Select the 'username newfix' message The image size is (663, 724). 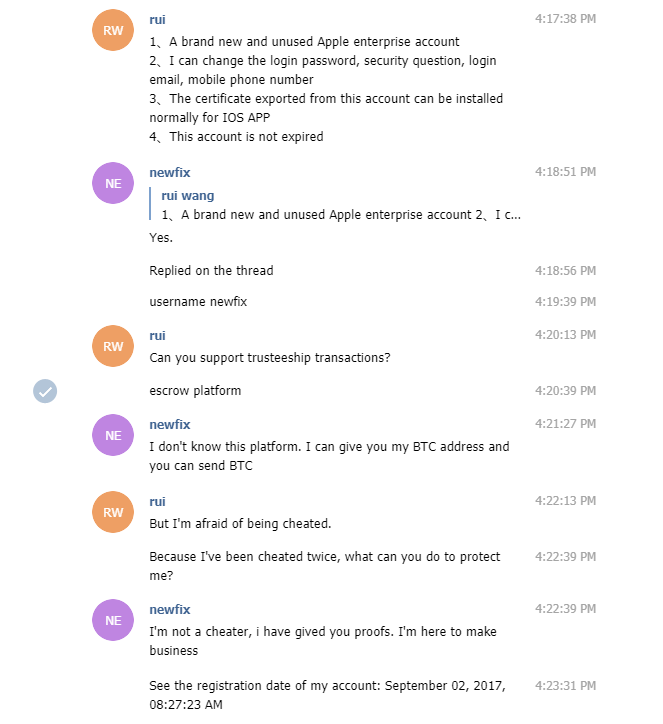[x=198, y=302]
